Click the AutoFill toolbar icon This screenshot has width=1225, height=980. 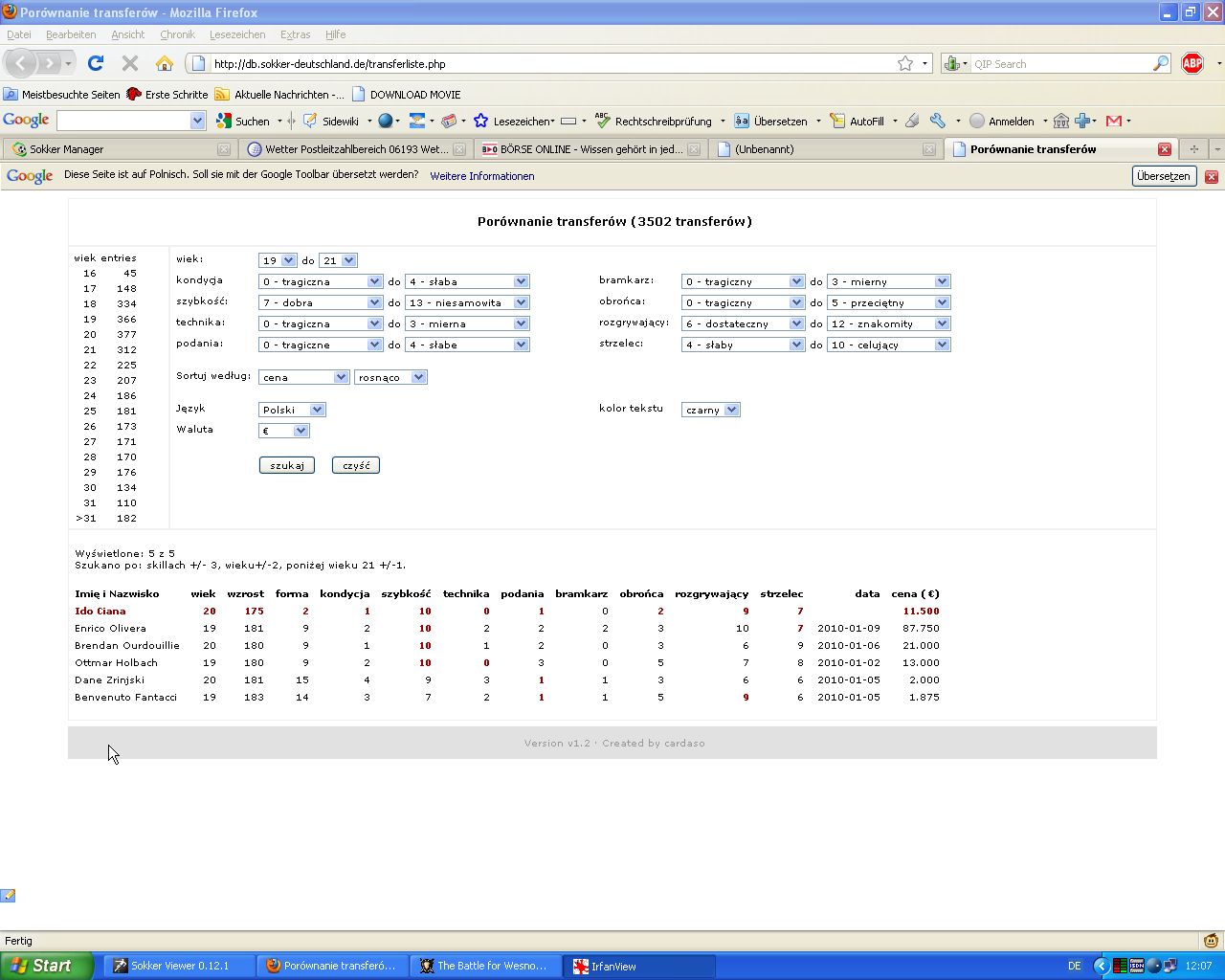837,121
